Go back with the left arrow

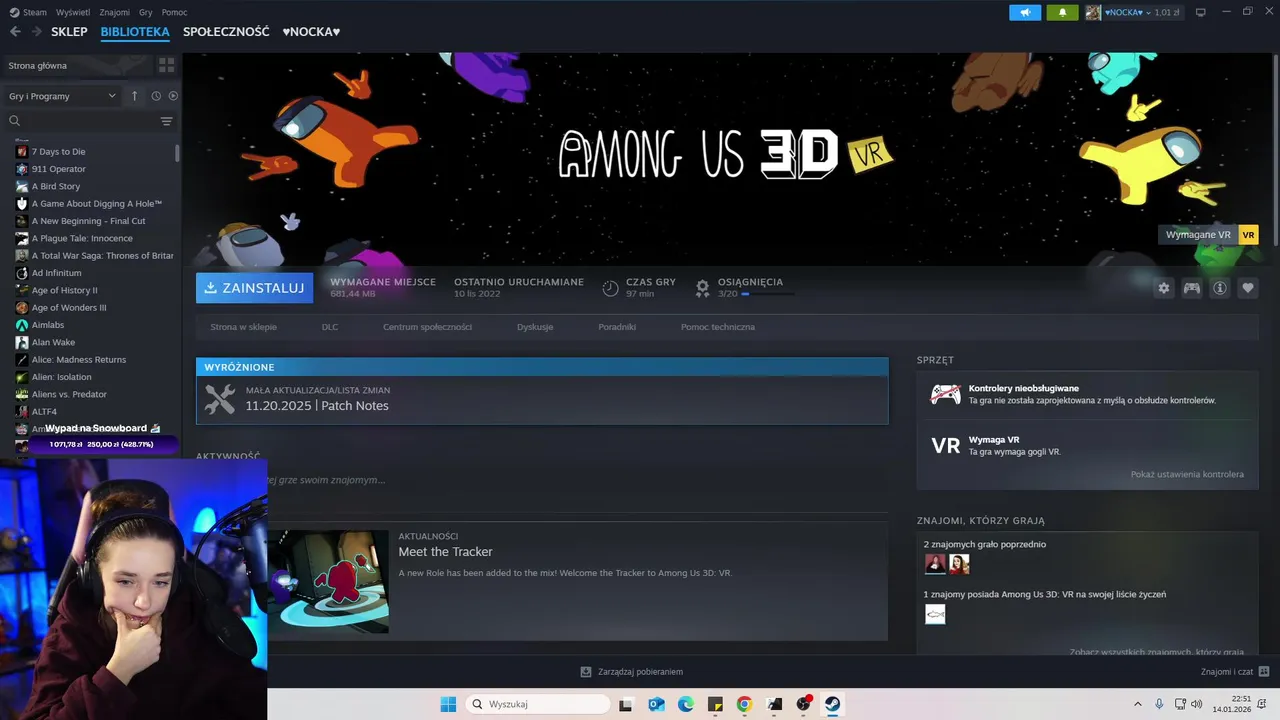[x=15, y=32]
